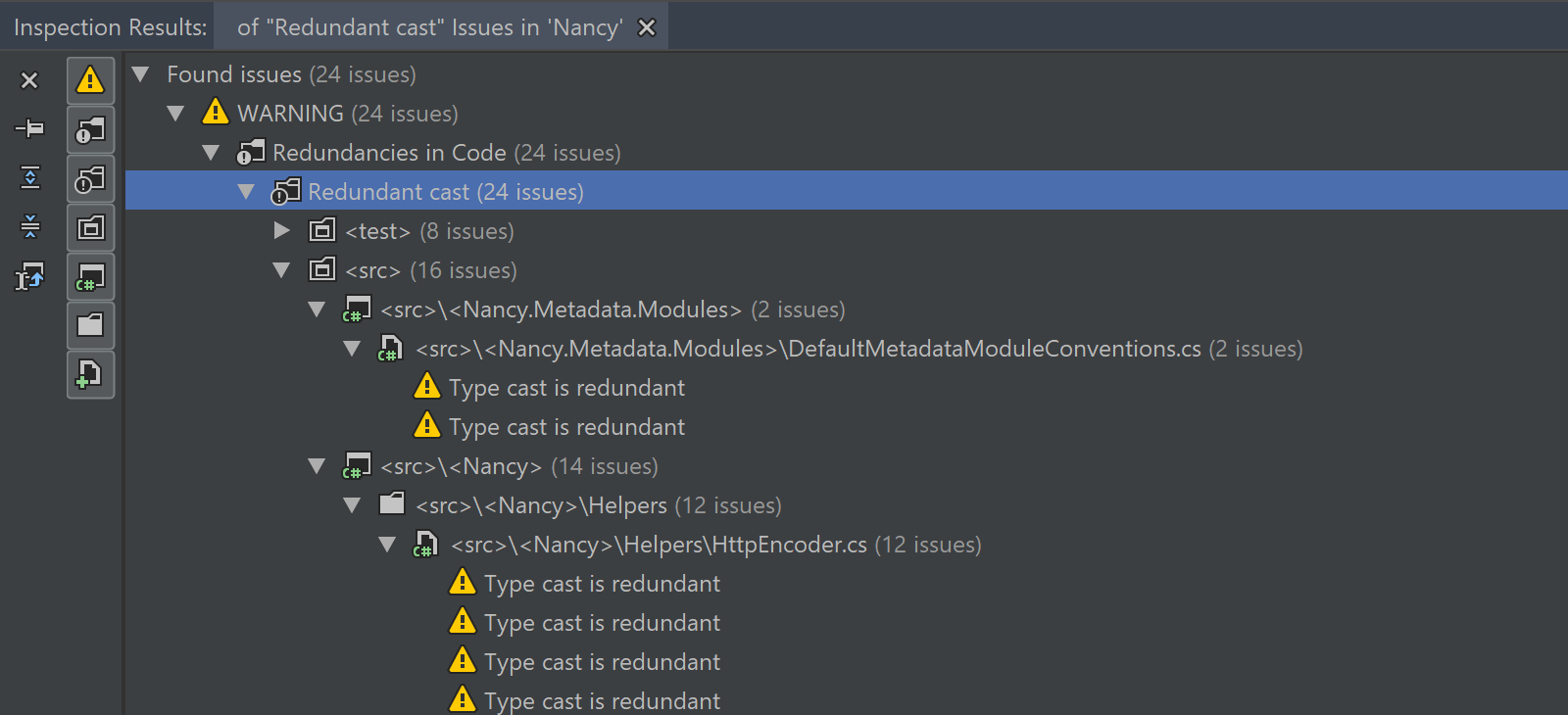
Task: Select <src>\<Nancy>\Helpers (12 issues) row
Action: pos(847,505)
